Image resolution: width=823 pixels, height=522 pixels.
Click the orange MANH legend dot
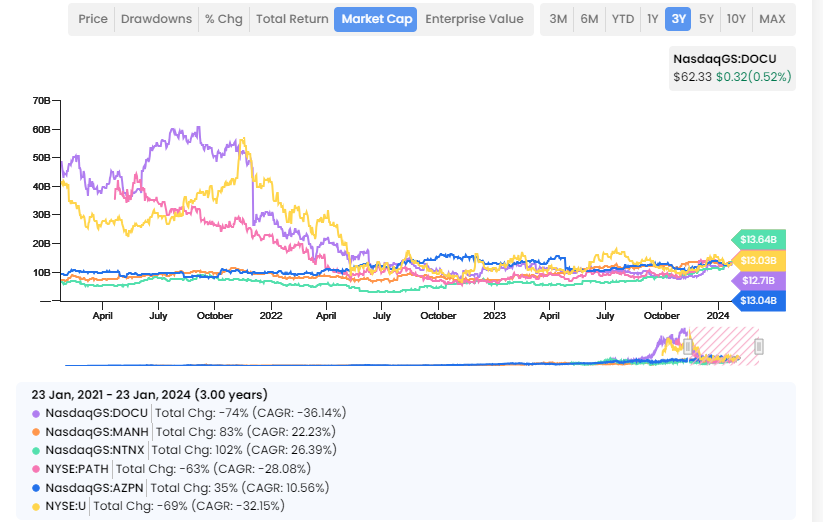point(36,432)
